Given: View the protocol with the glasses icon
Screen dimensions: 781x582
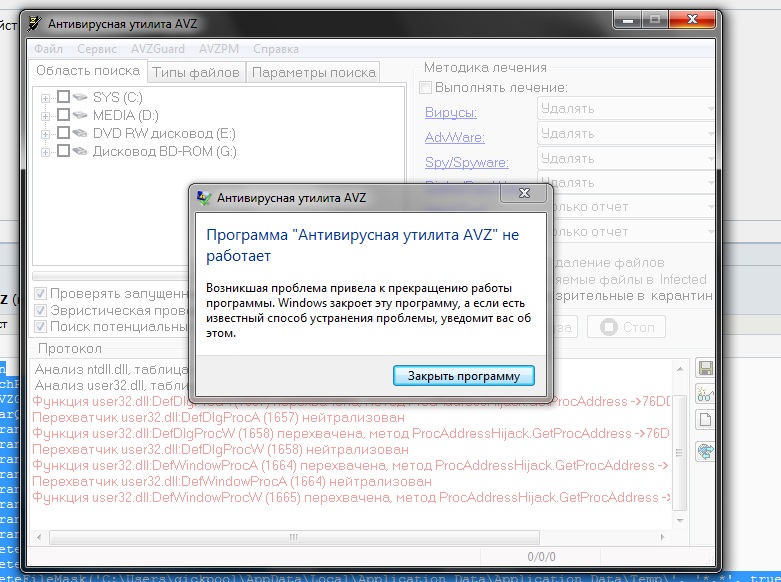Looking at the screenshot, I should click(x=706, y=394).
